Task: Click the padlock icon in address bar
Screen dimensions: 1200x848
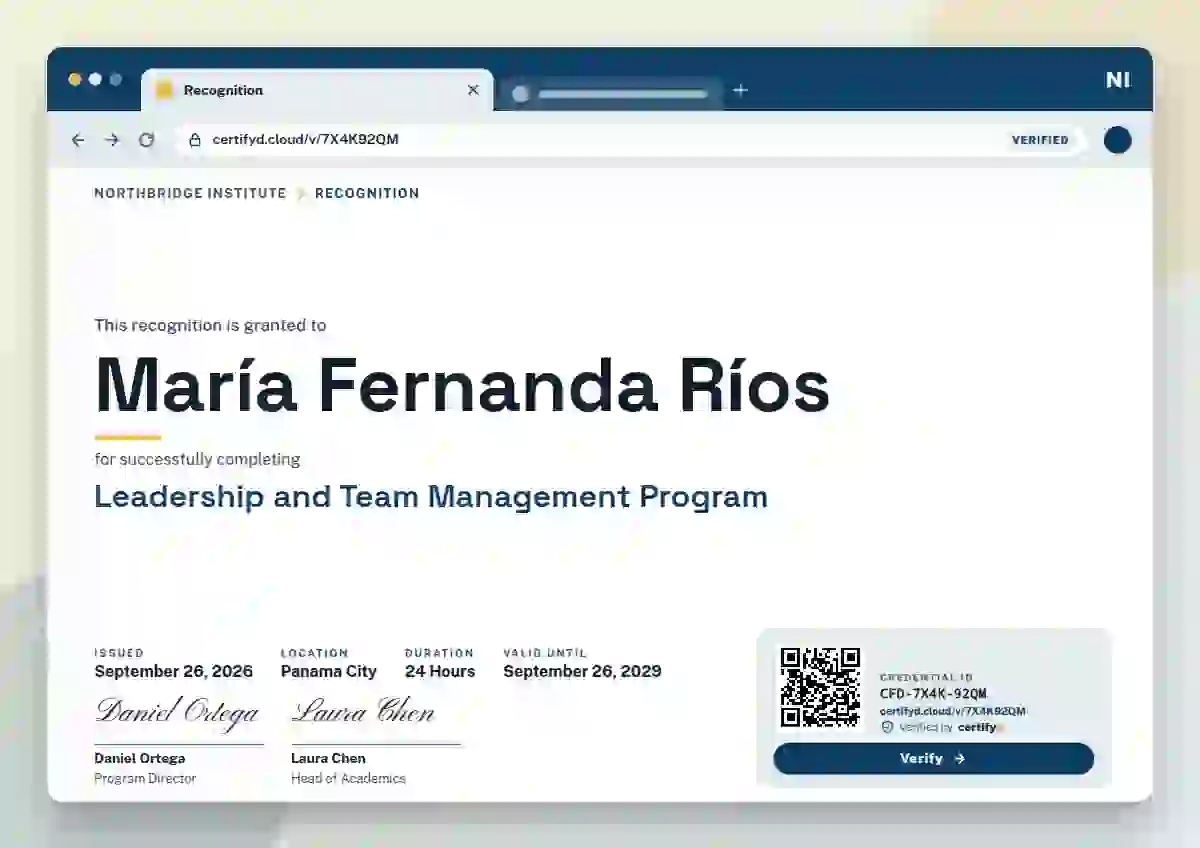Action: [x=195, y=140]
